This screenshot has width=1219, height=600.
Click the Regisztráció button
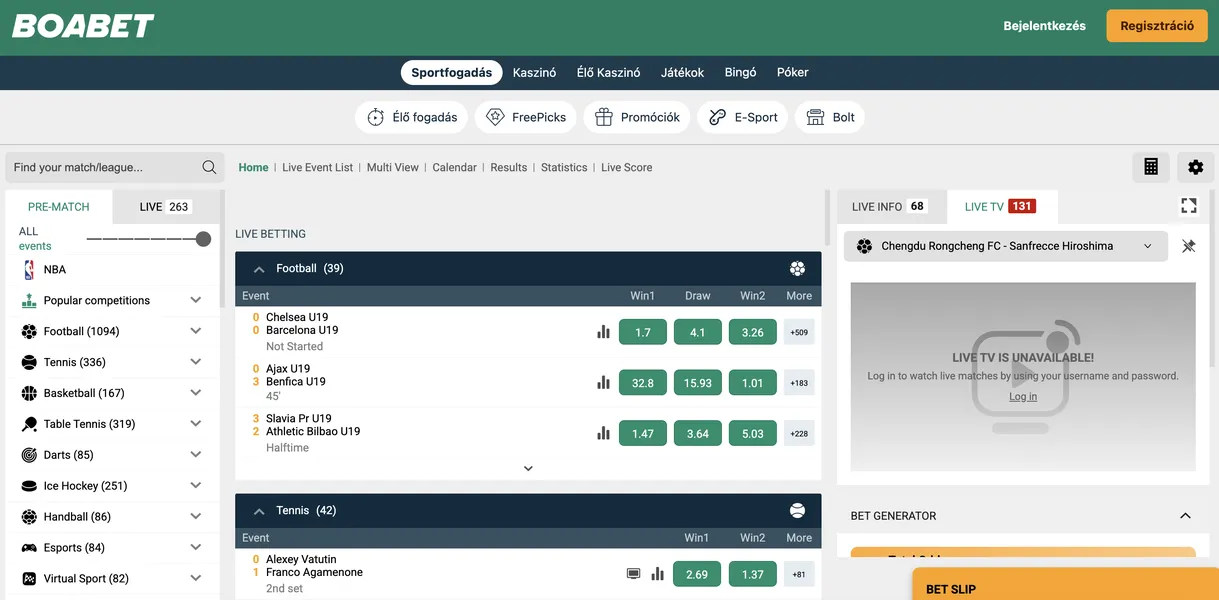1156,26
